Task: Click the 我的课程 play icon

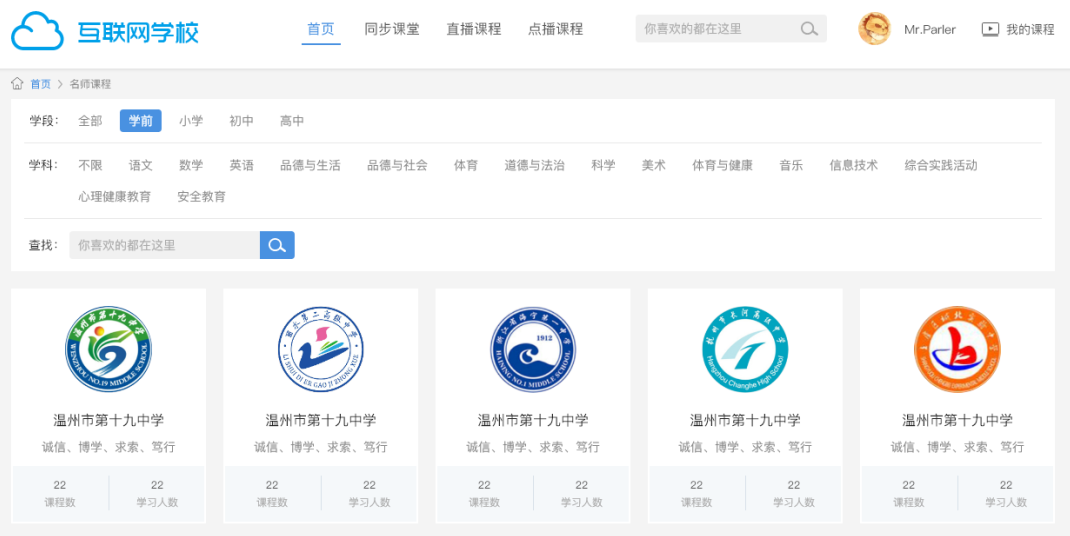Action: (990, 29)
